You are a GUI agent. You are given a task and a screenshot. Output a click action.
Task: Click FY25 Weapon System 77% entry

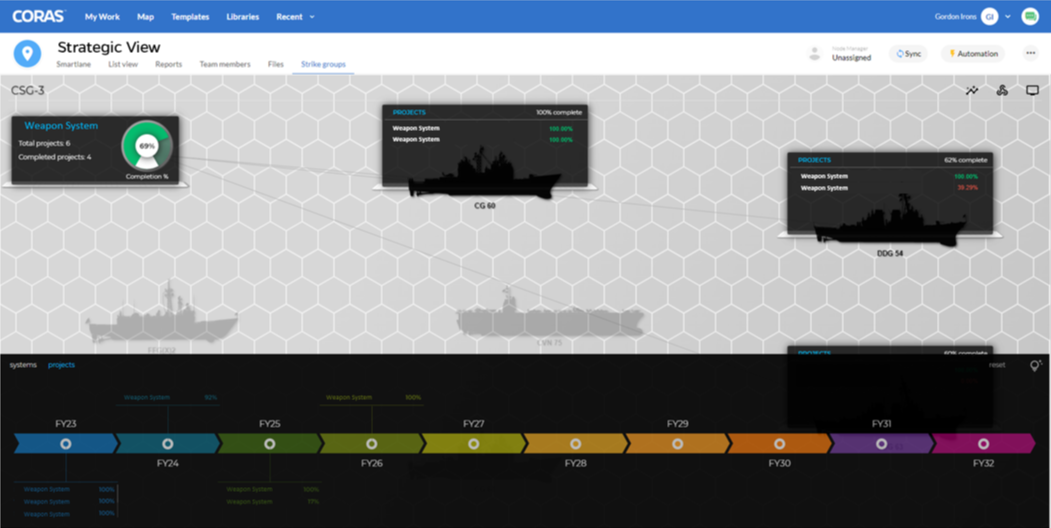(272, 501)
